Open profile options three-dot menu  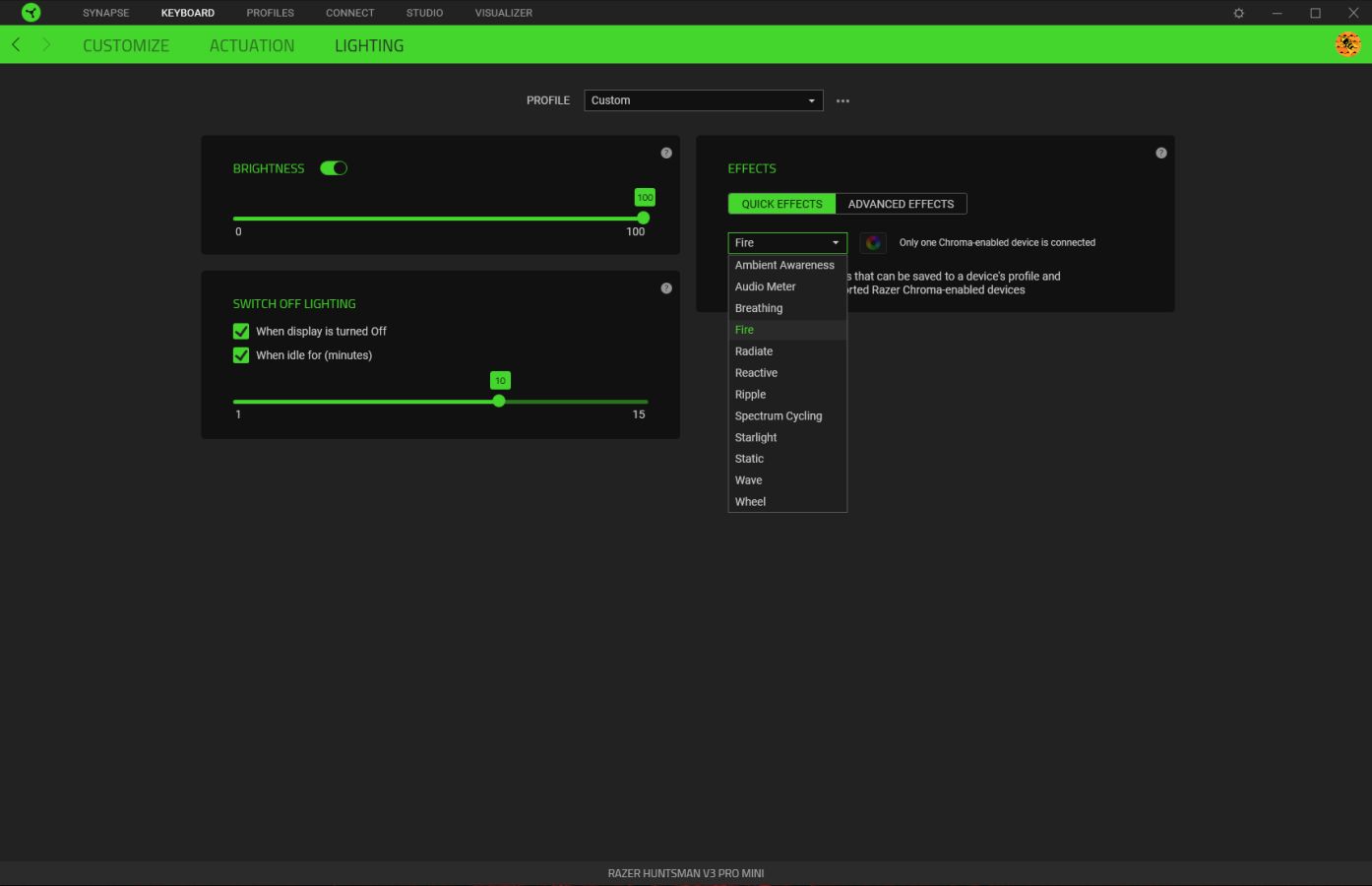click(842, 100)
